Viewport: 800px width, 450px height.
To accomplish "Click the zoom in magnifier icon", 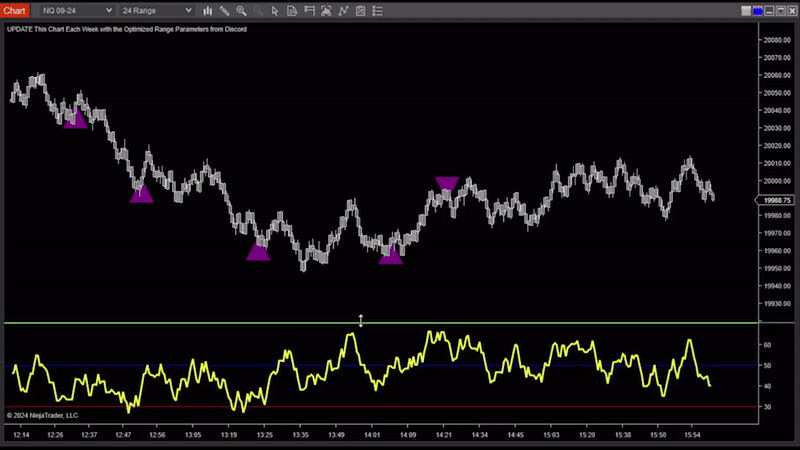I will pos(242,10).
